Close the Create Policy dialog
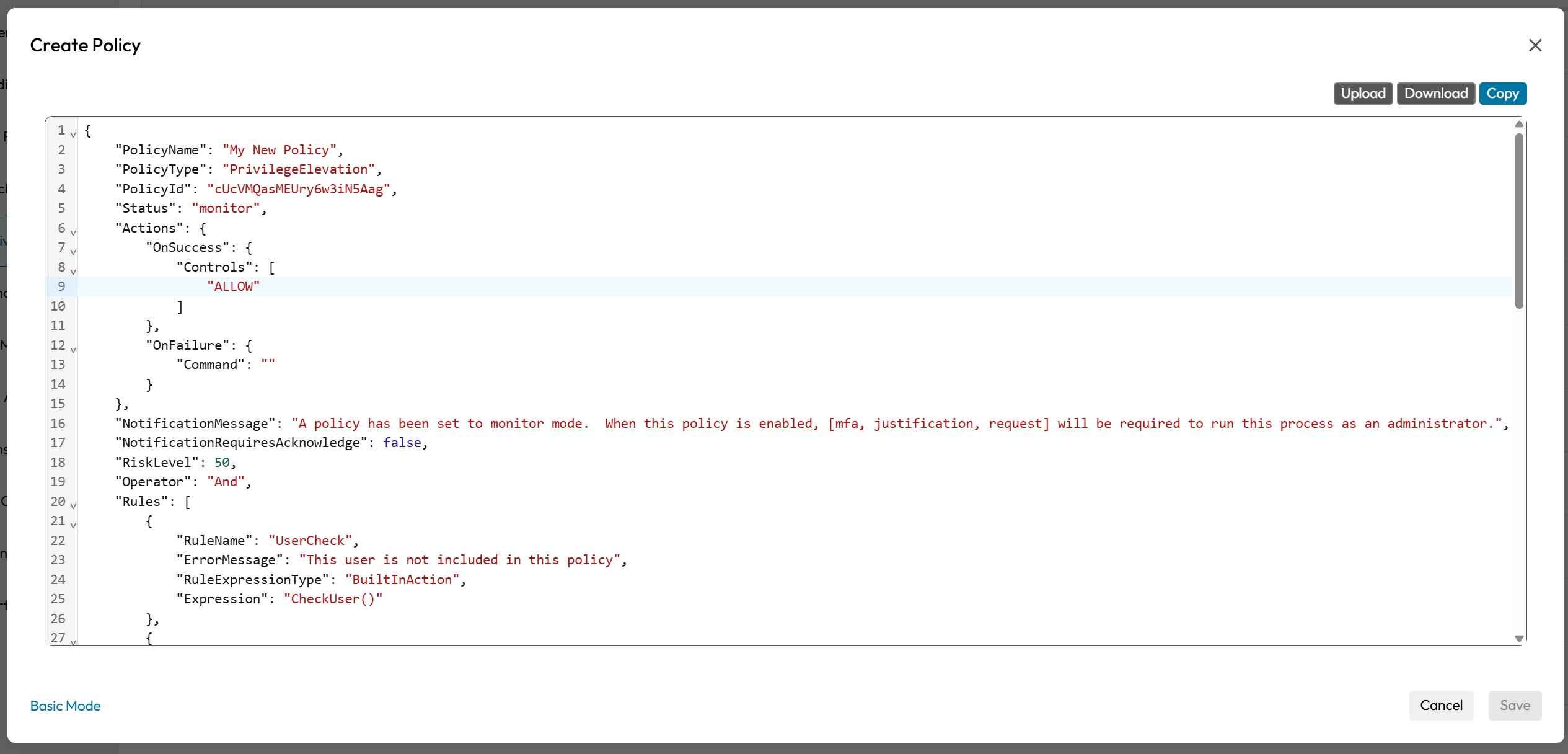The image size is (1568, 754). pos(1535,45)
